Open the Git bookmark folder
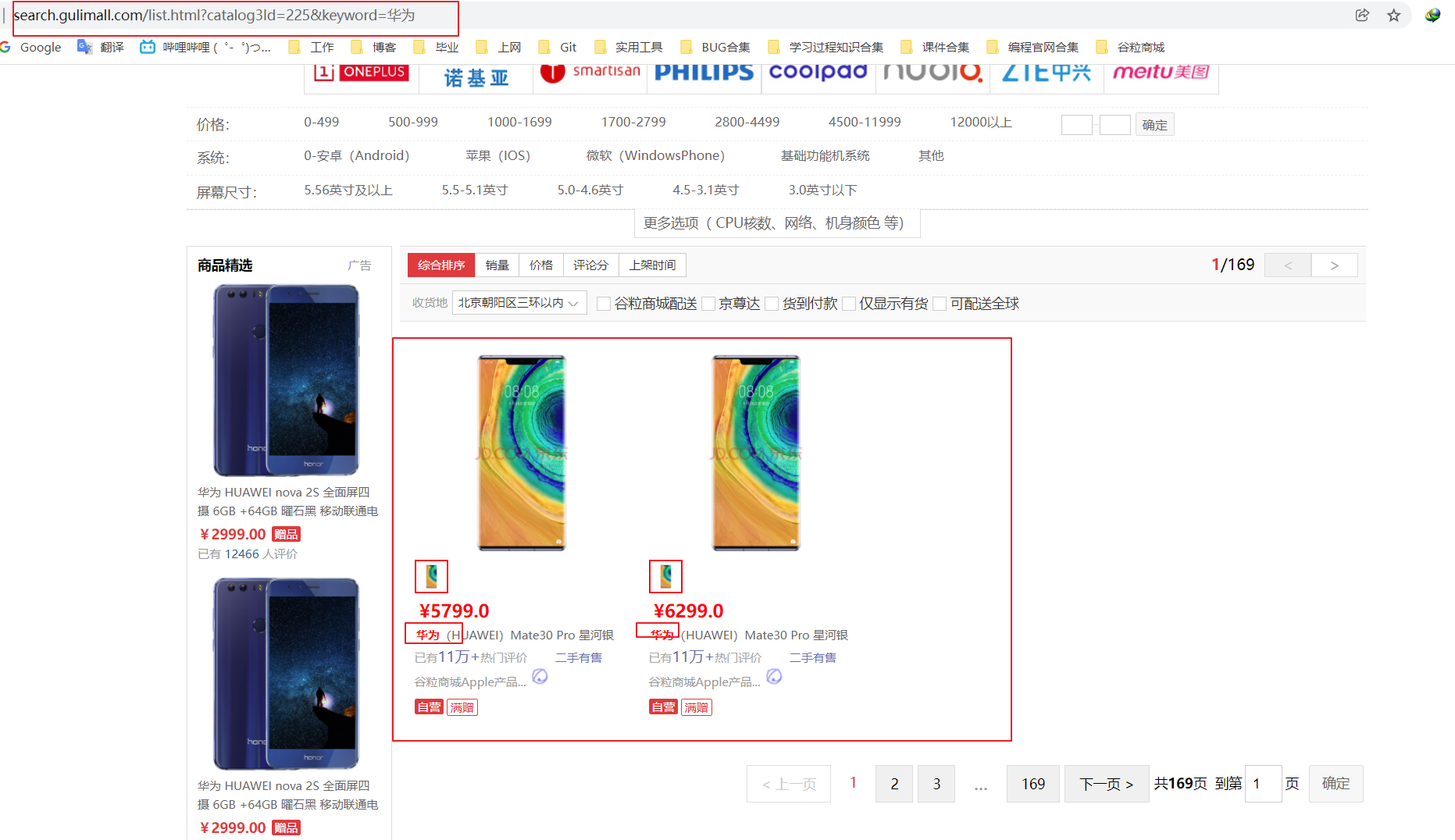This screenshot has height=840, width=1455. tap(558, 47)
